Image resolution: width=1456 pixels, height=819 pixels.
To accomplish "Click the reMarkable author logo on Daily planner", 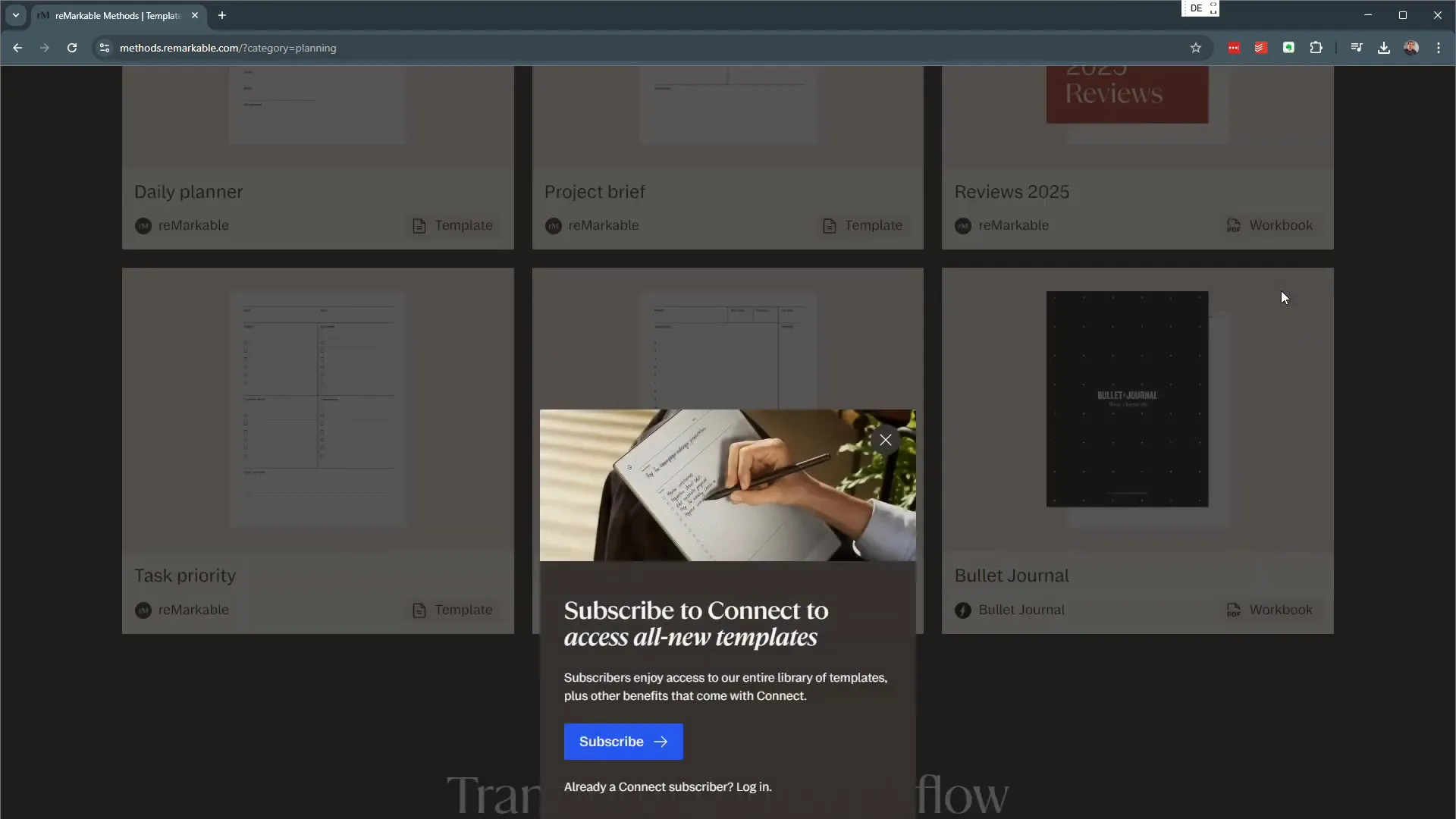I will click(x=143, y=226).
